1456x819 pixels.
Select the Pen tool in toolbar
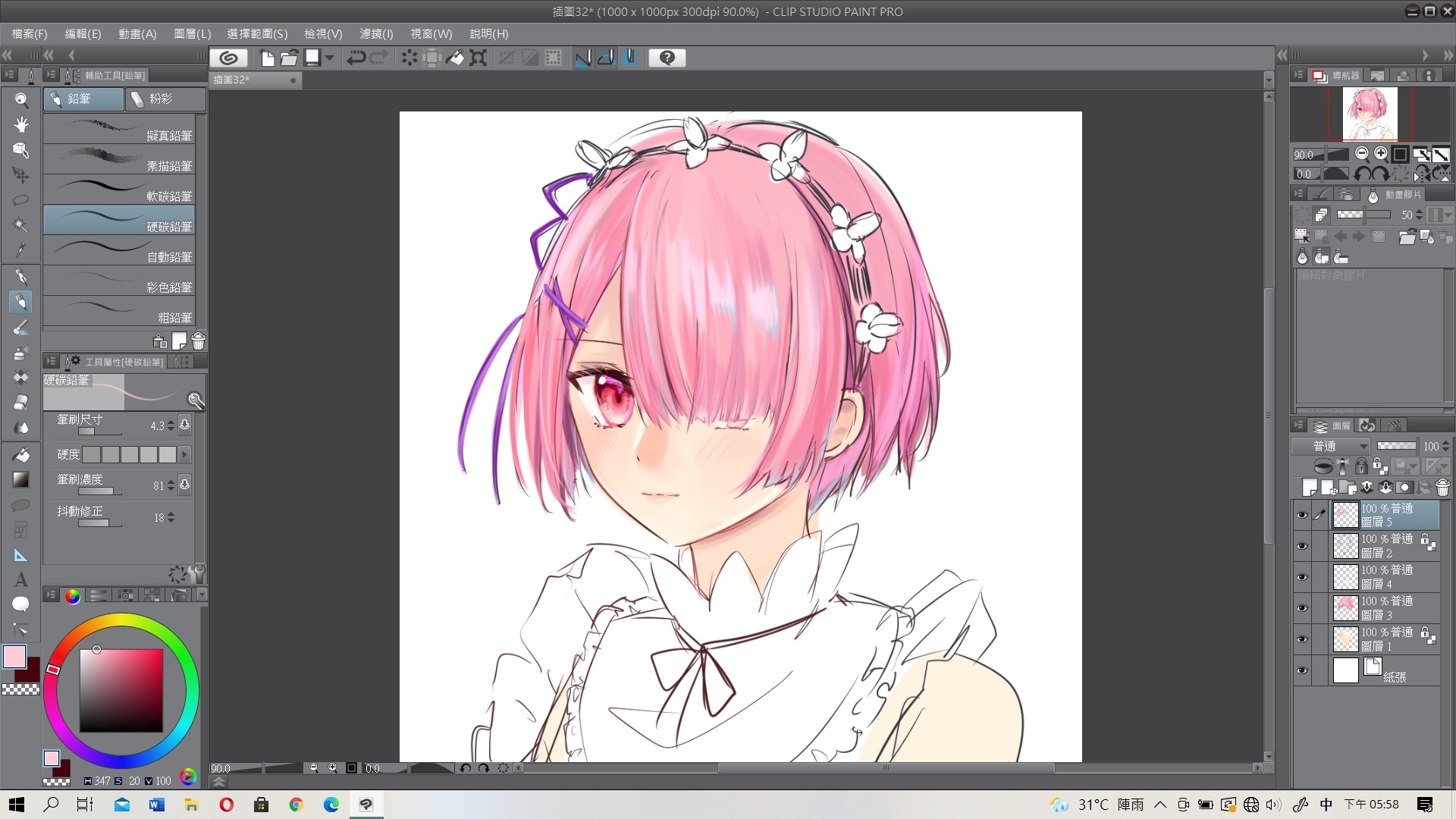21,277
